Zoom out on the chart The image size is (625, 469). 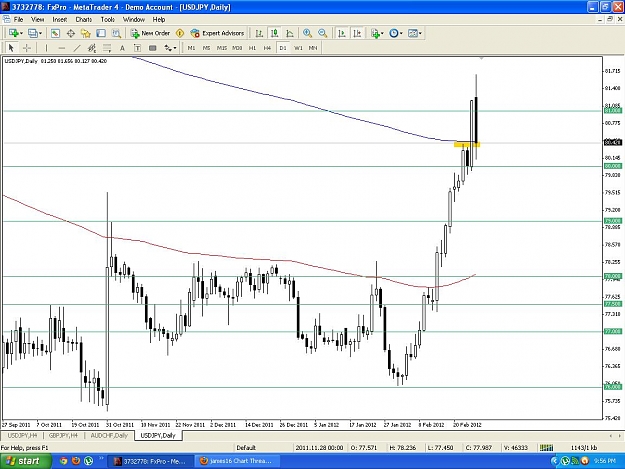pos(322,33)
